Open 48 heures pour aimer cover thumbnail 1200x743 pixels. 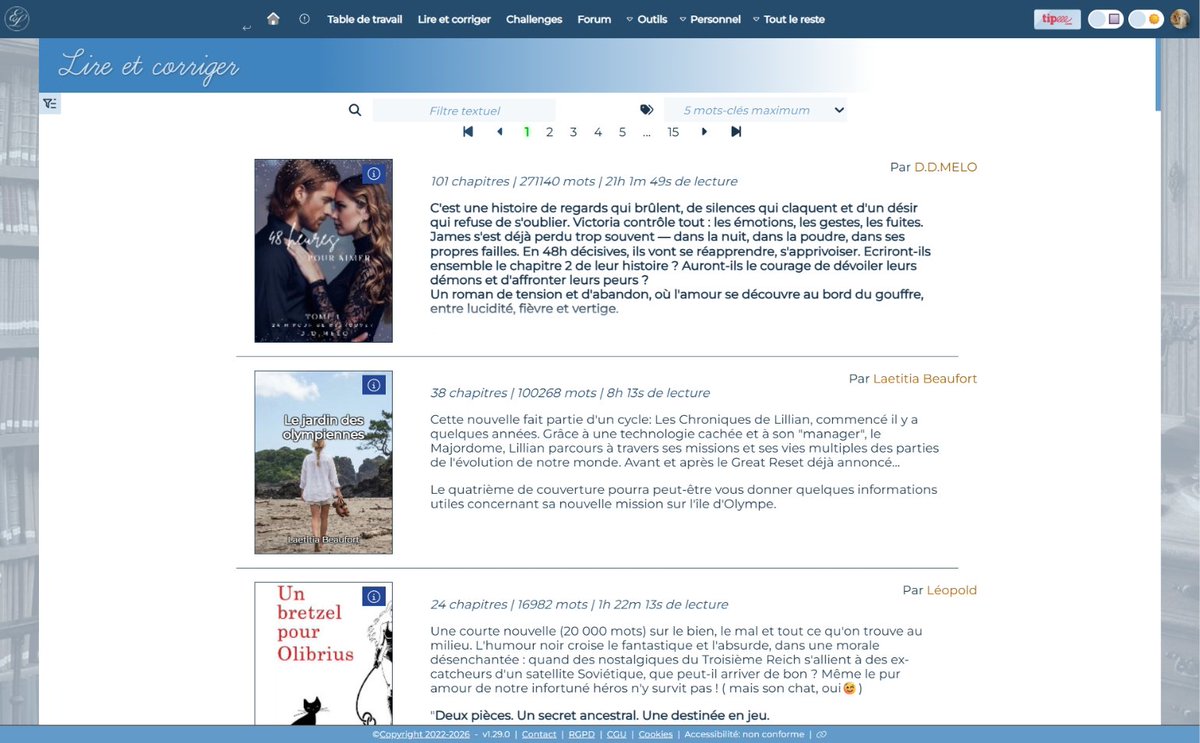(x=323, y=251)
